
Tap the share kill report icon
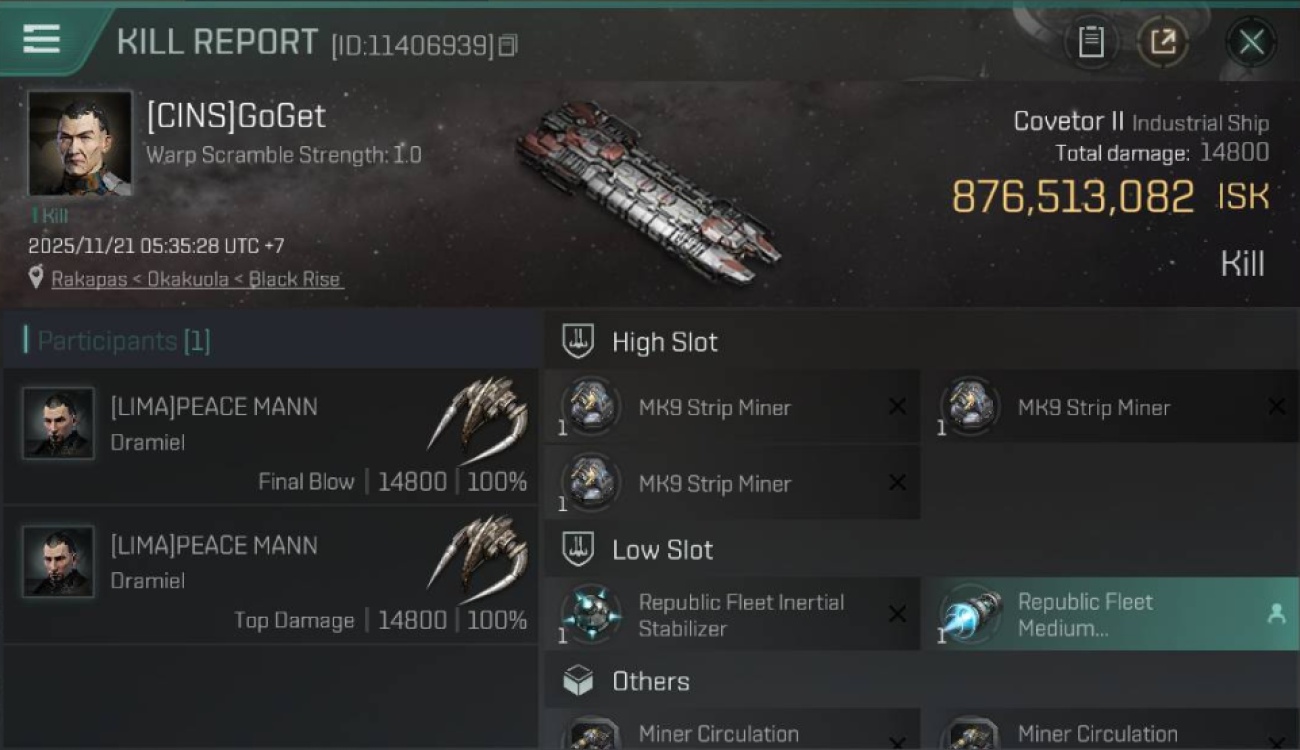coord(1163,42)
